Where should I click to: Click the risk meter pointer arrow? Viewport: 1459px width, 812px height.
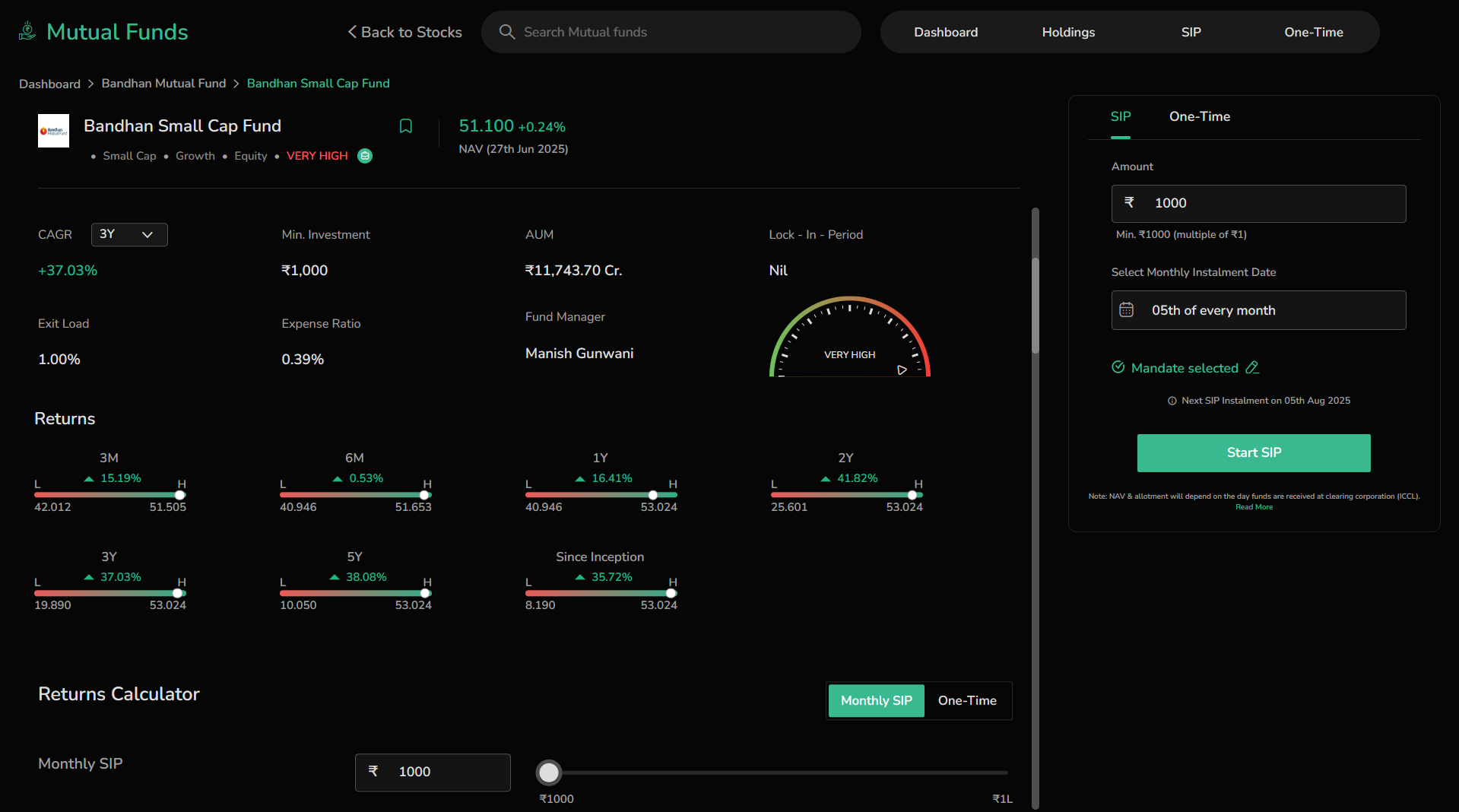tap(902, 370)
